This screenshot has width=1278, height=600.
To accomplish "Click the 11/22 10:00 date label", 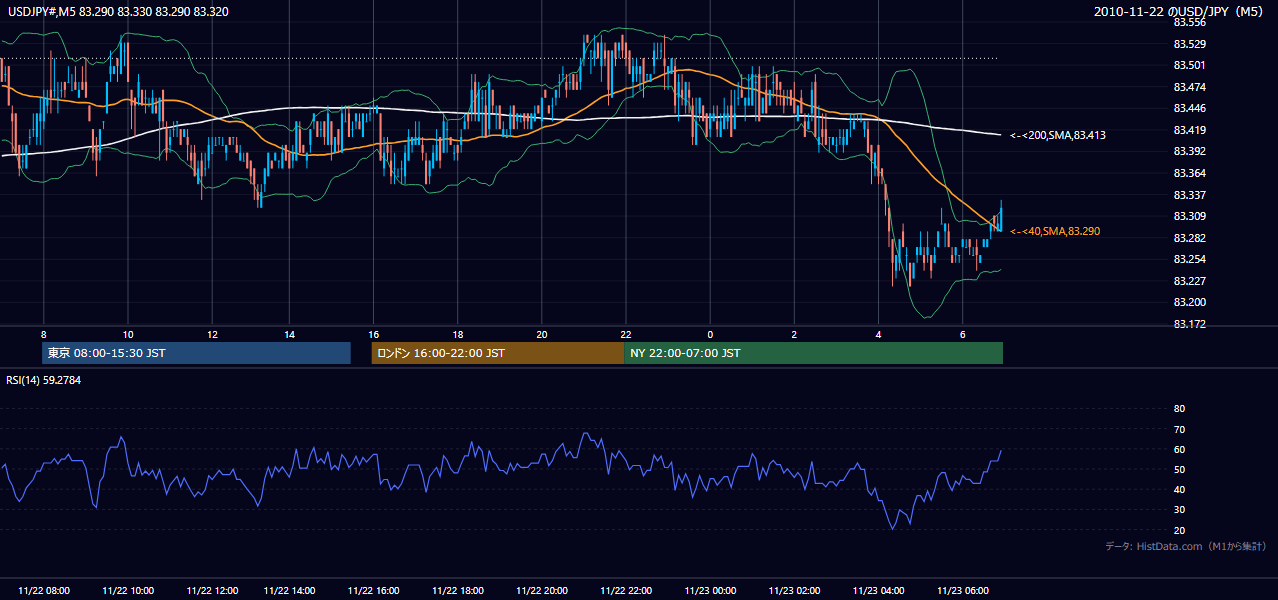I will [x=128, y=591].
